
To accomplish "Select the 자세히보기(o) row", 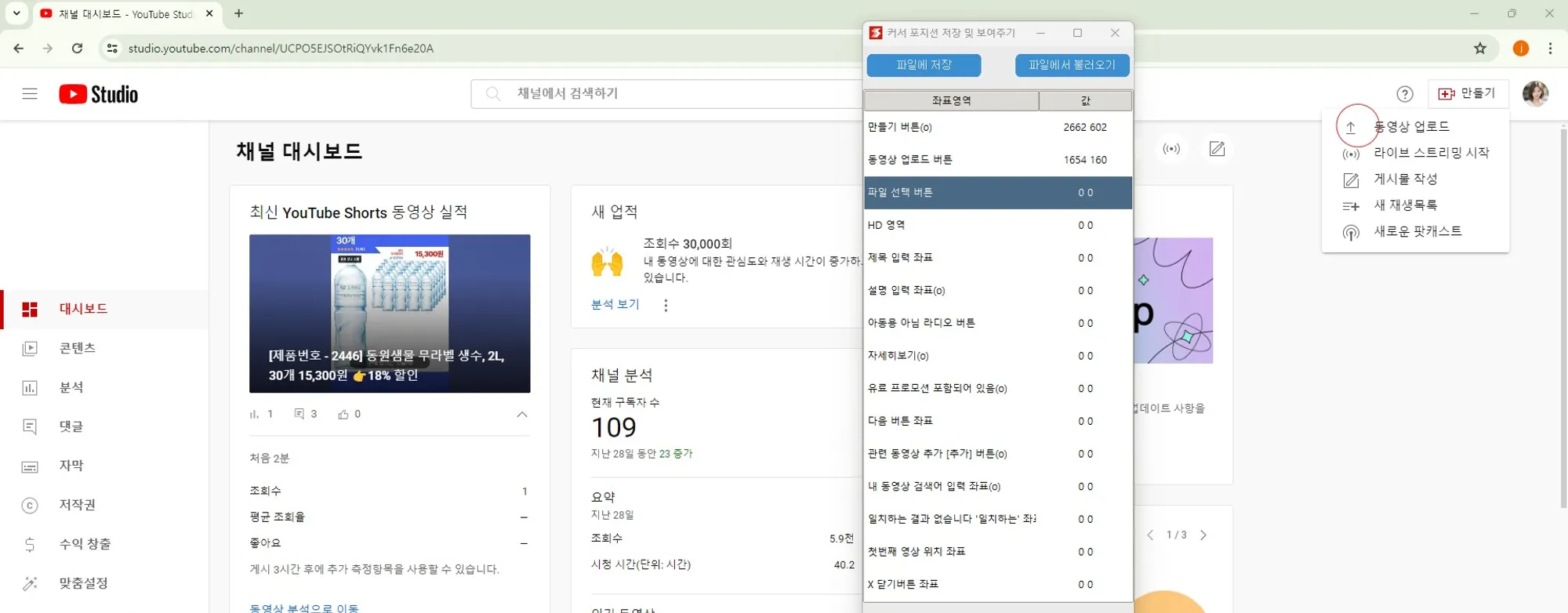I will (998, 356).
